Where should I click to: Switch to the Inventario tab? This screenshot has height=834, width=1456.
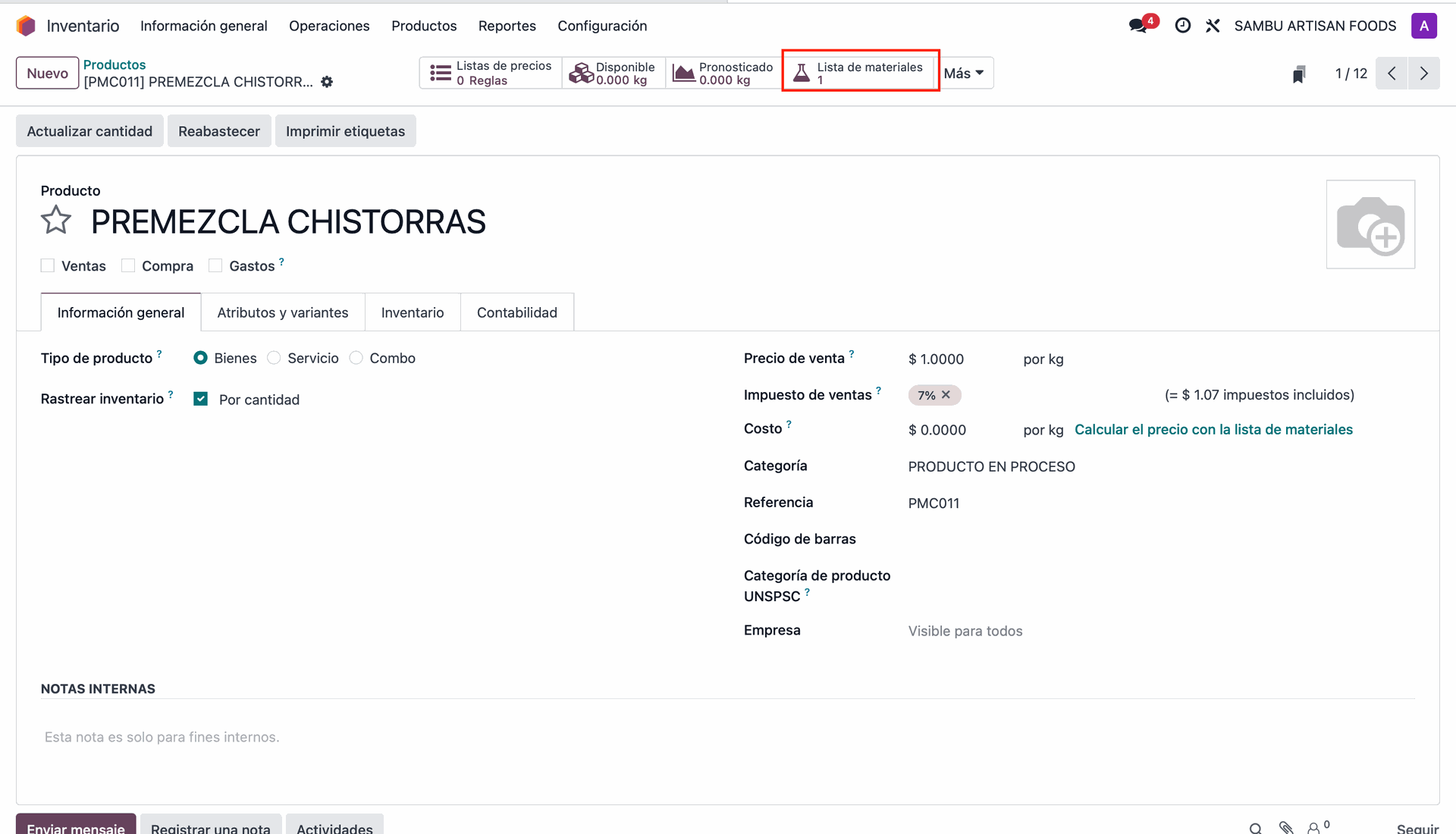coord(412,312)
